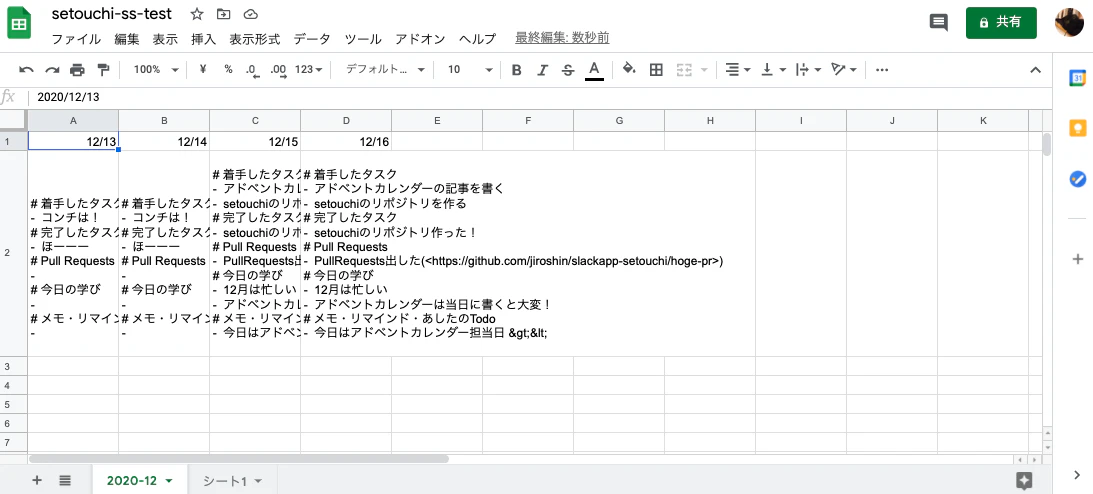Open the account profile avatar

coord(1069,22)
